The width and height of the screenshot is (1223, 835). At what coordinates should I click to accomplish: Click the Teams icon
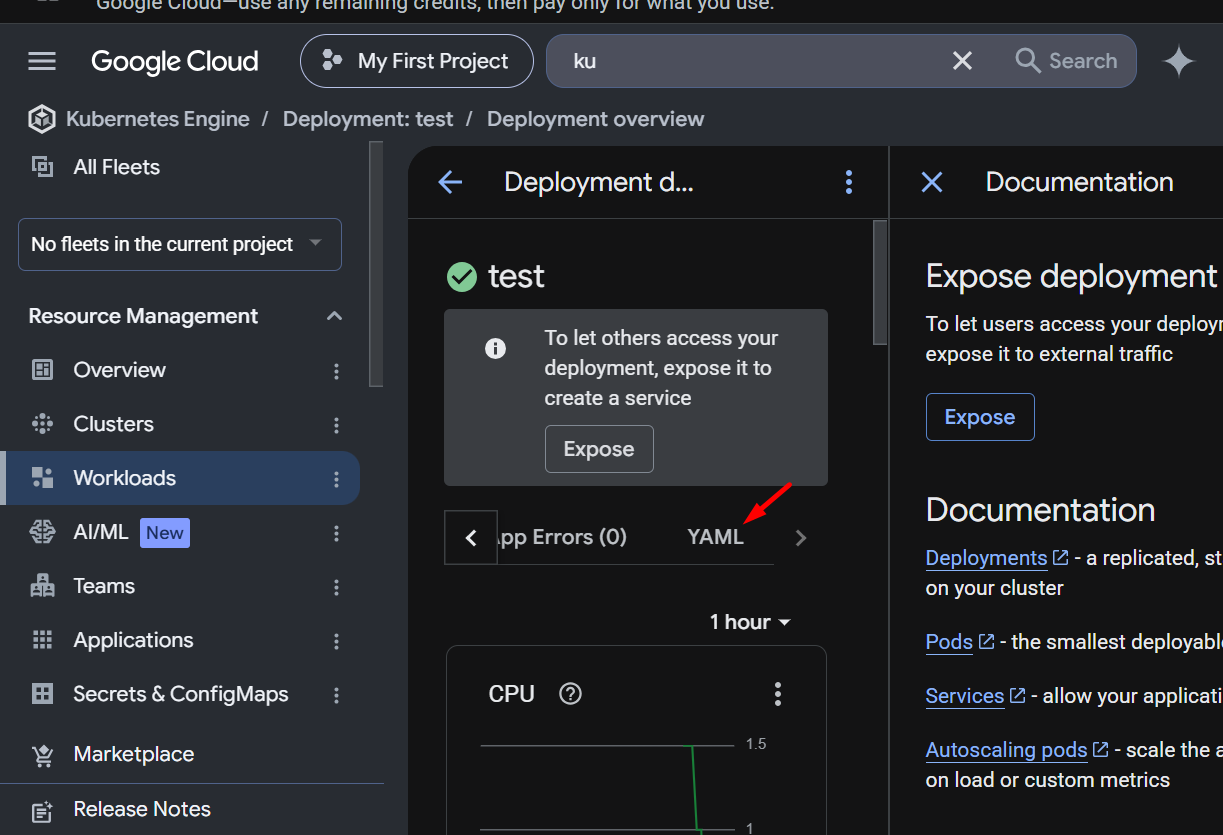point(42,586)
